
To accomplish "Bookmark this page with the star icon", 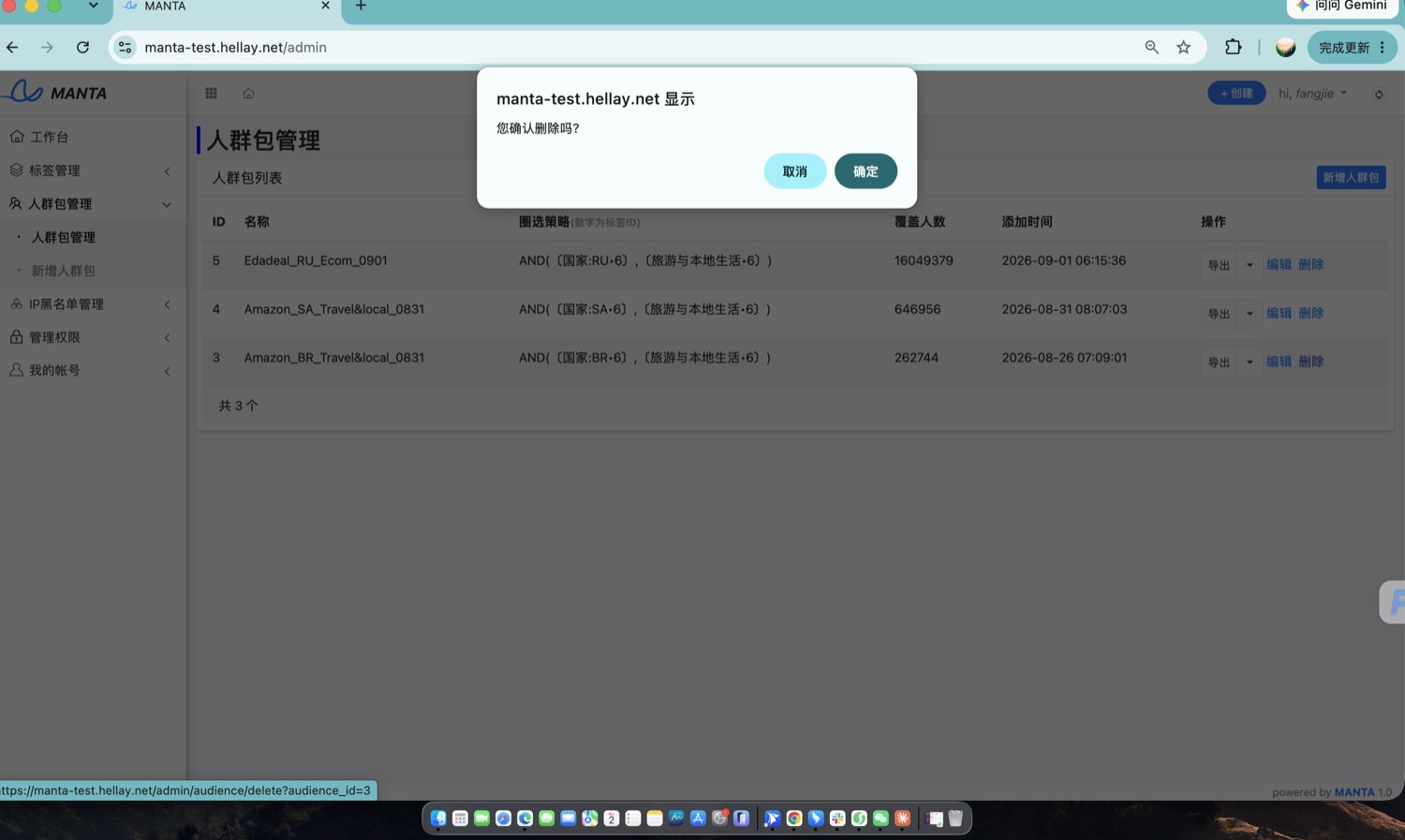I will [x=1184, y=47].
